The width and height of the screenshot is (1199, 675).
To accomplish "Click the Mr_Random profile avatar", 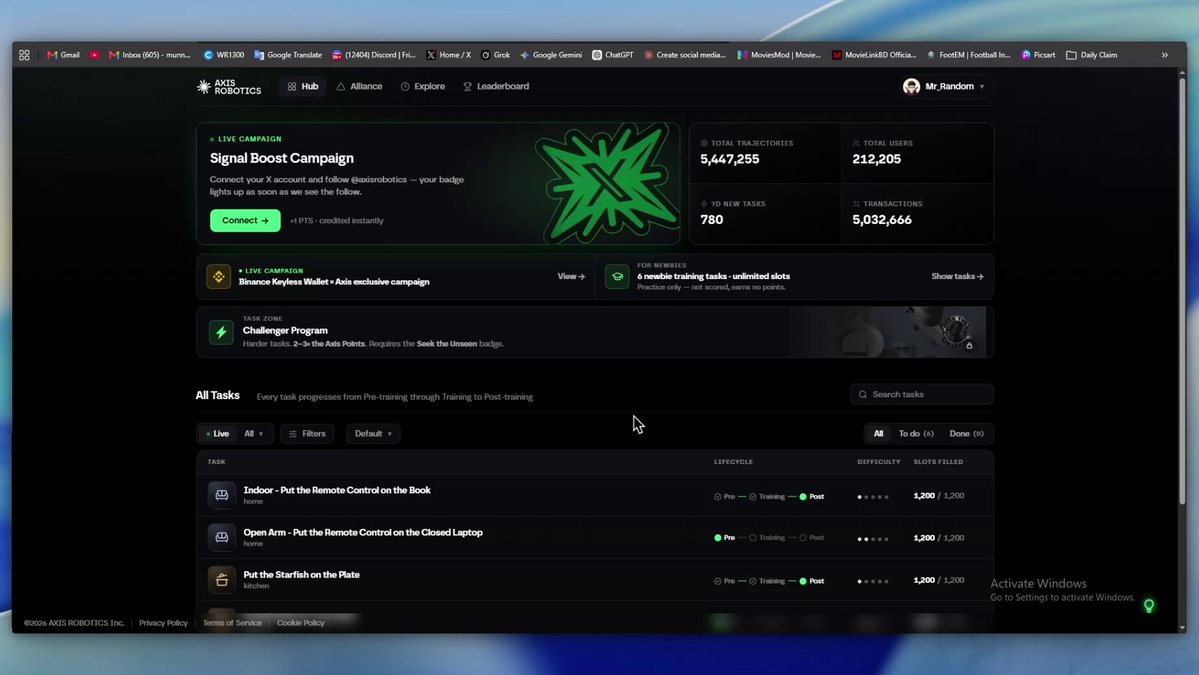I will [911, 86].
